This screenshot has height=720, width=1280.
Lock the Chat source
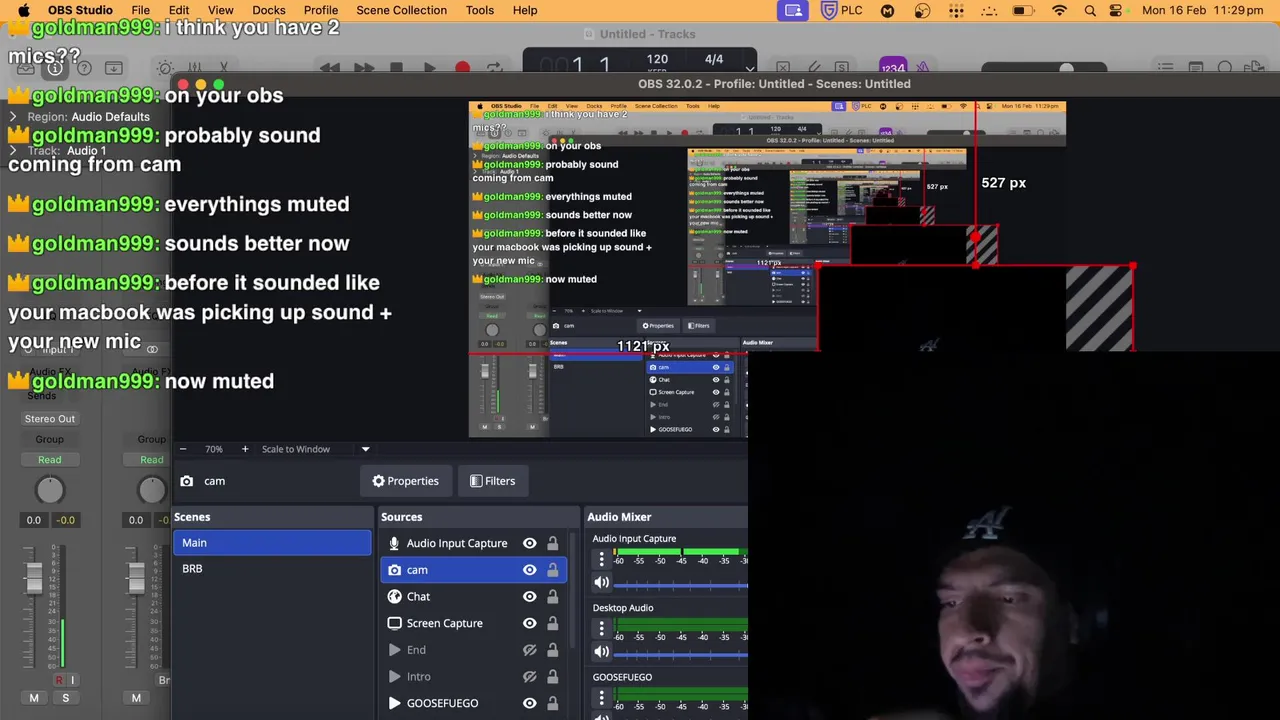point(552,596)
